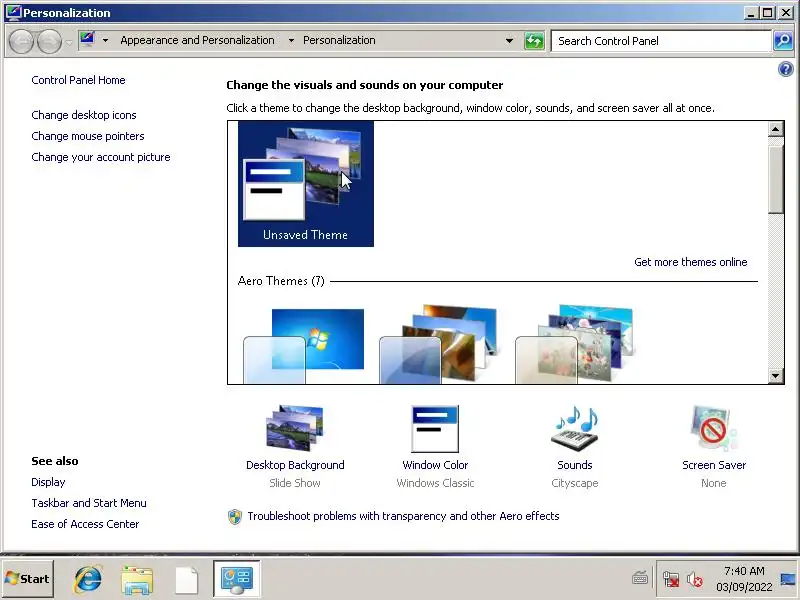Open Internet Explorer from taskbar
Viewport: 800px width, 600px height.
88,579
